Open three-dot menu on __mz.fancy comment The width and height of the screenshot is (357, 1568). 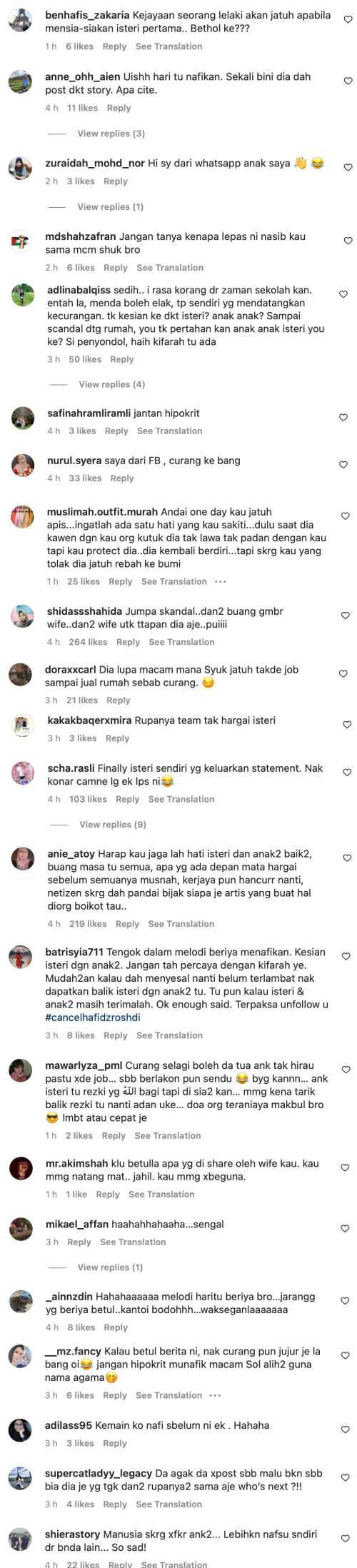tap(215, 1395)
